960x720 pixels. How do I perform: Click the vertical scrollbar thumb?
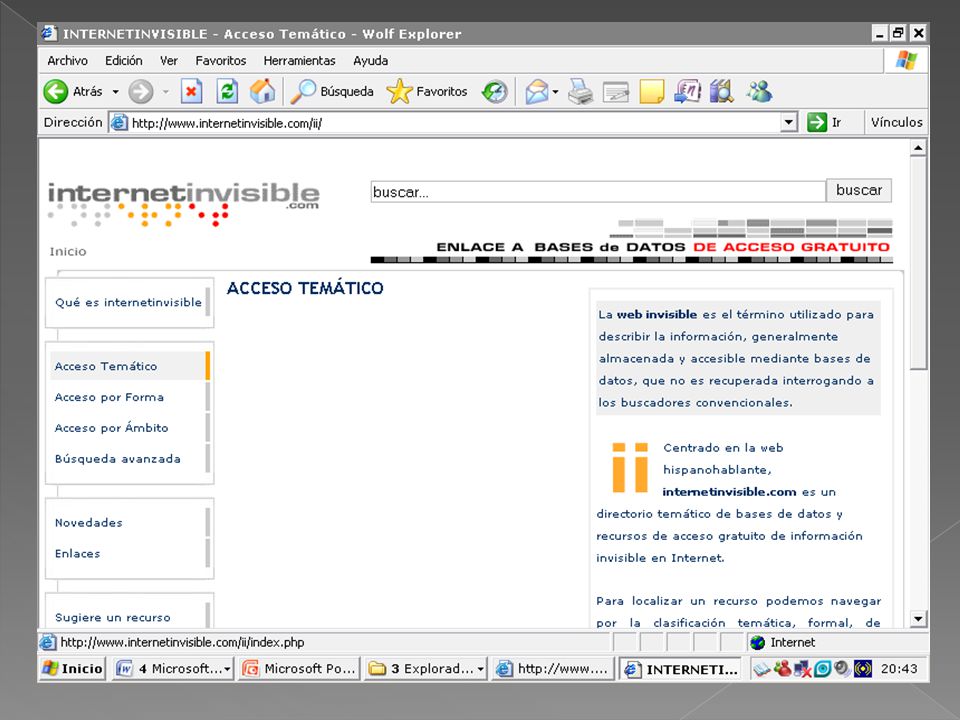[918, 263]
